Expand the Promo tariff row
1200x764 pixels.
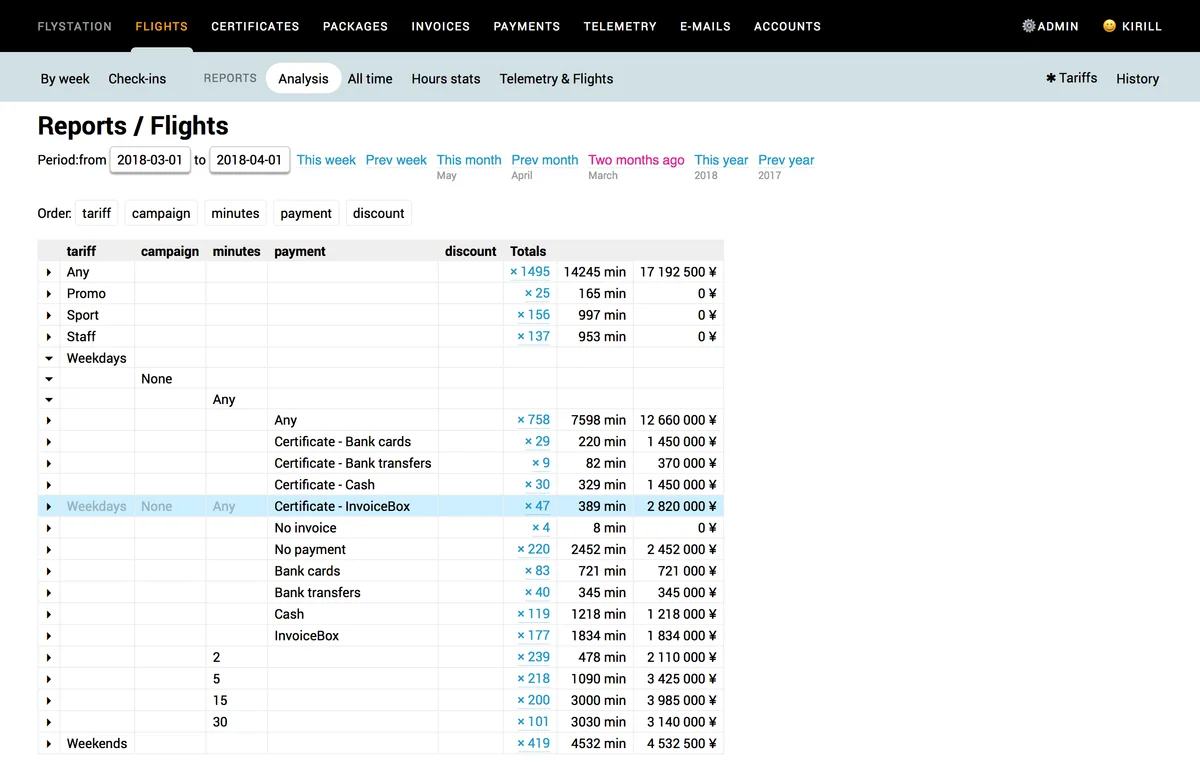tap(48, 293)
